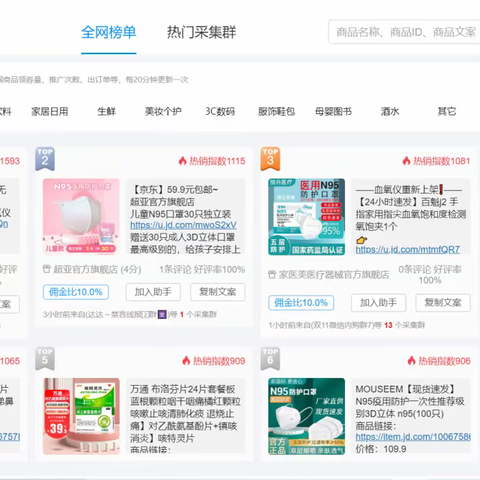Viewport: 480px width, 480px height.
Task: Click the TOP 3 rank badge
Action: tap(270, 159)
